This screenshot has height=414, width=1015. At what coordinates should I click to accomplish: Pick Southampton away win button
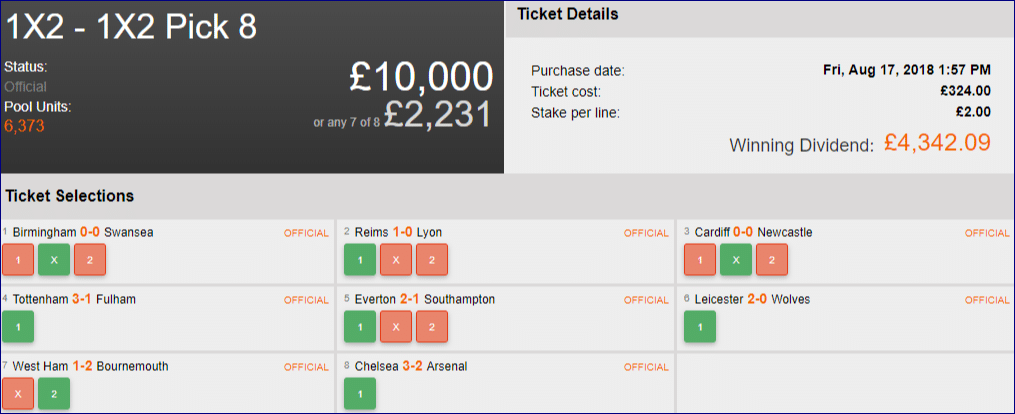point(432,326)
